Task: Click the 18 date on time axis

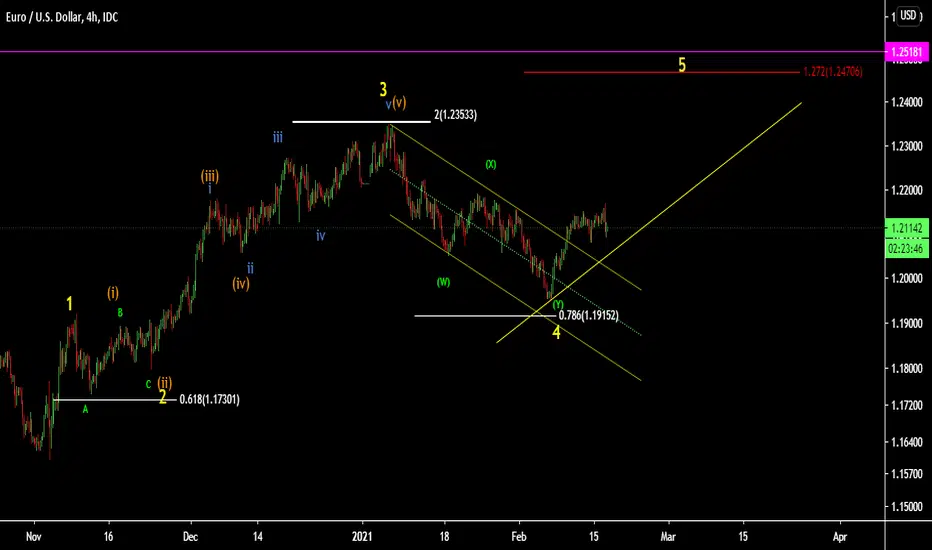Action: (x=444, y=536)
